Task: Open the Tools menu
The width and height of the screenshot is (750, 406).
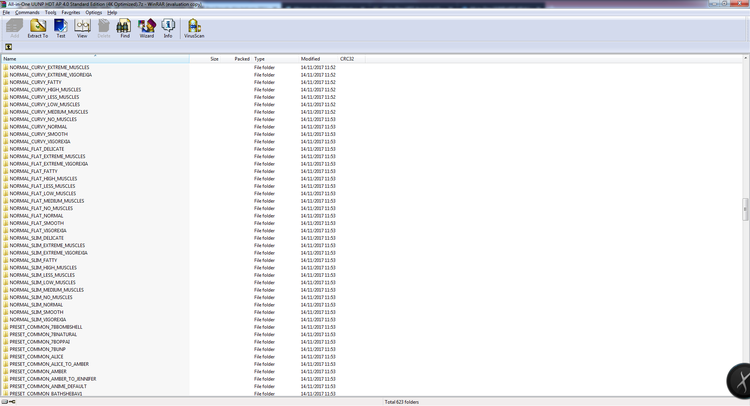Action: coord(50,12)
